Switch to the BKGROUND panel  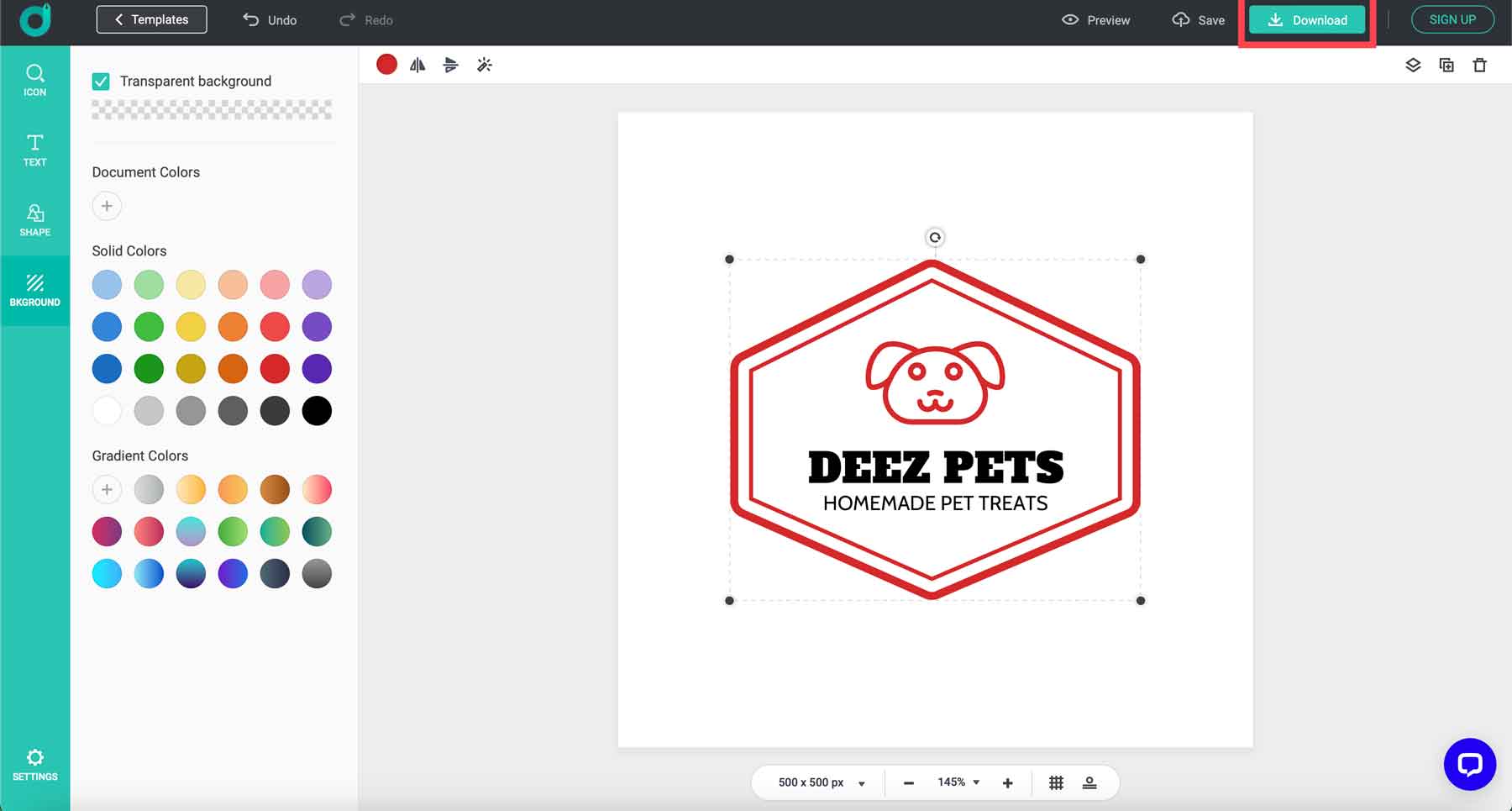(34, 291)
